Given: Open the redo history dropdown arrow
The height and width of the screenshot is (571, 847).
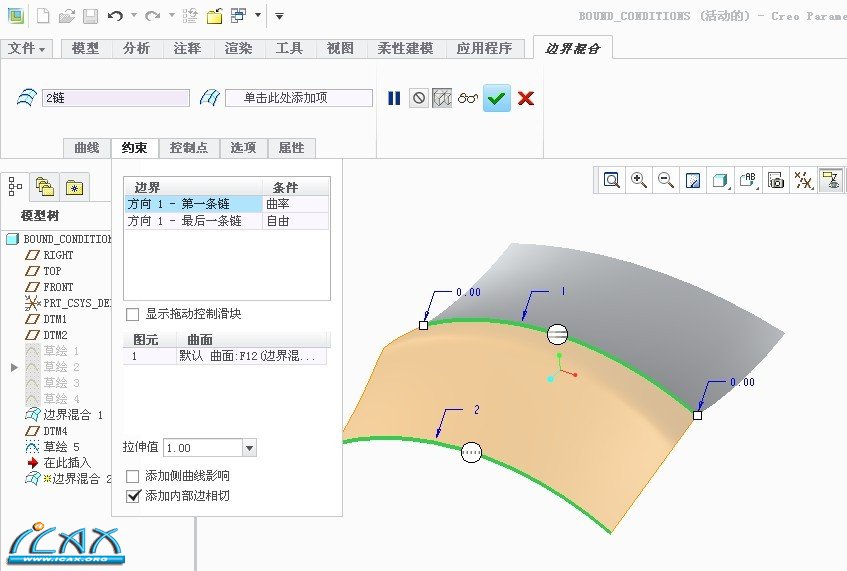Looking at the screenshot, I should (172, 16).
